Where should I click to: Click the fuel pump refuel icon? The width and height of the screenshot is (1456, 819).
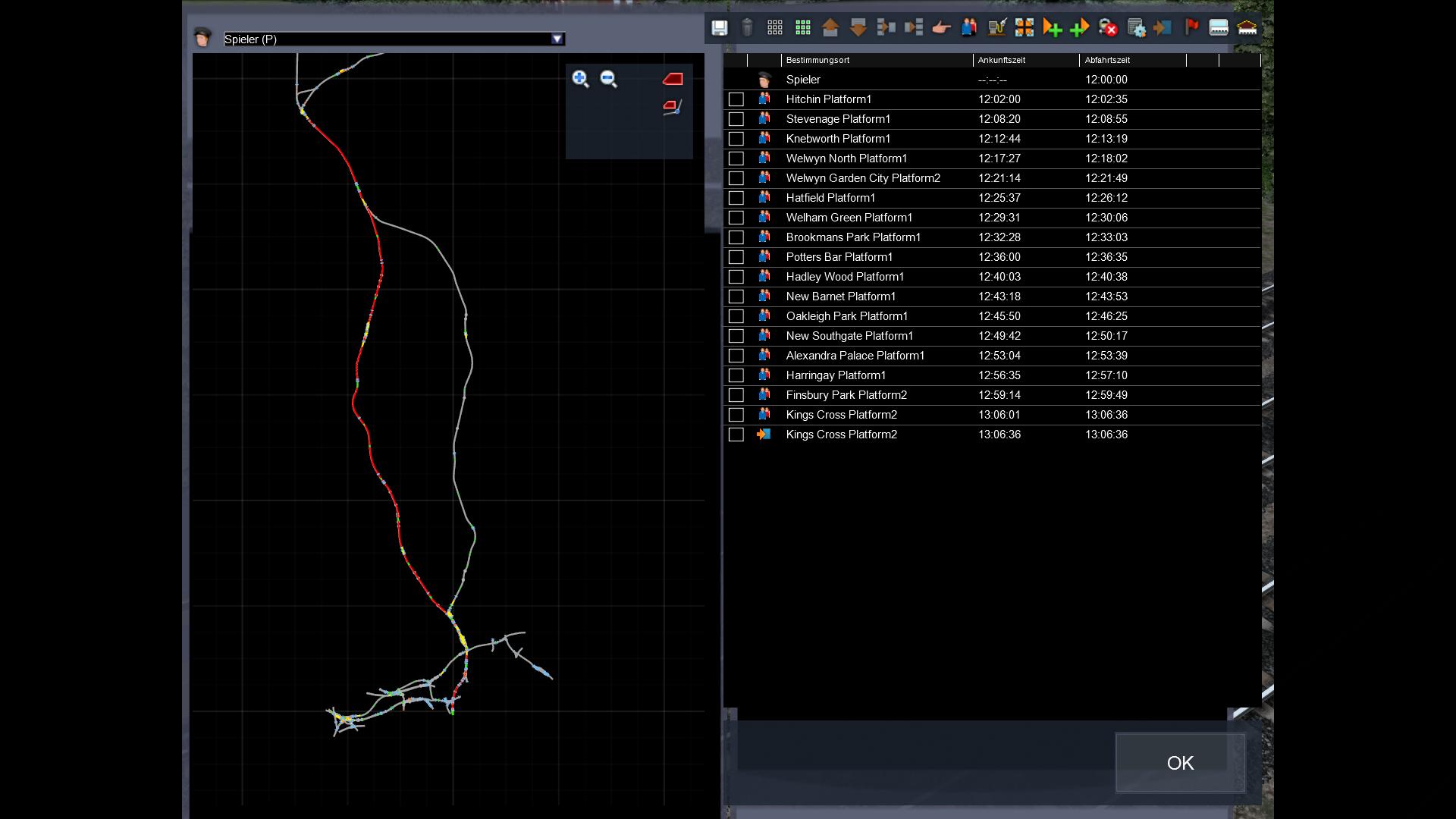pos(996,28)
